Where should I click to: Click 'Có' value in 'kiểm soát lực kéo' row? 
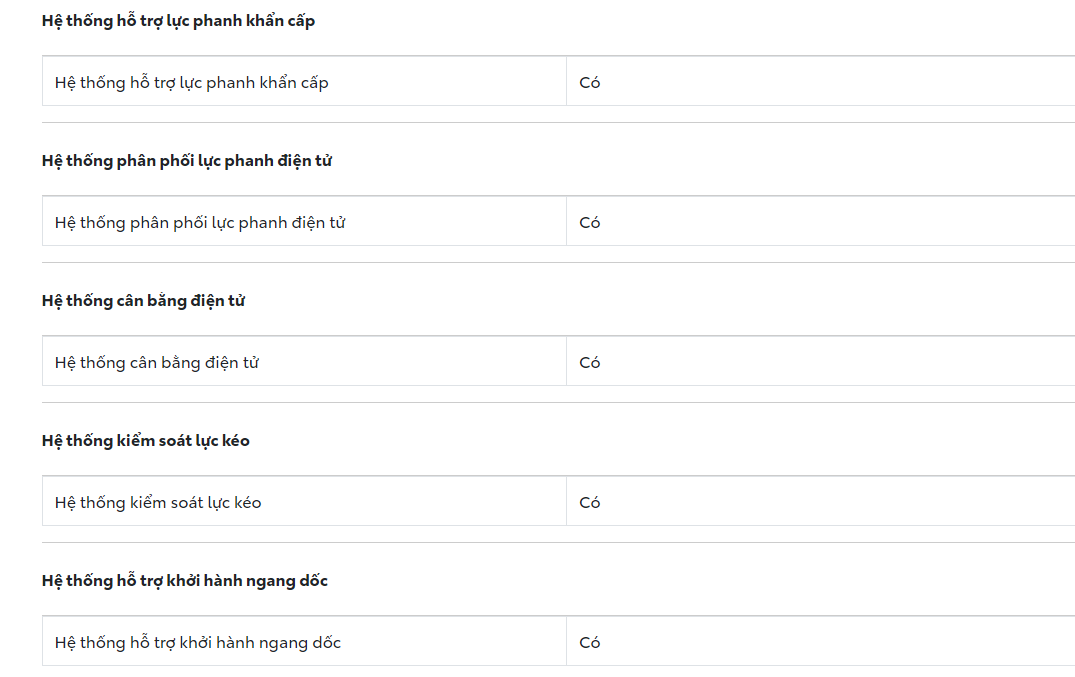(x=590, y=503)
